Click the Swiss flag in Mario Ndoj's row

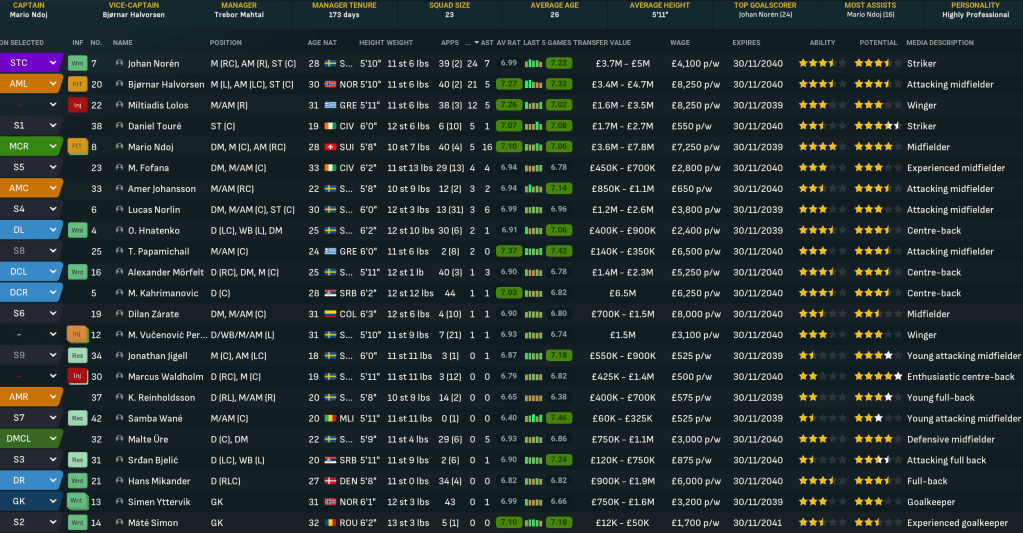330,147
